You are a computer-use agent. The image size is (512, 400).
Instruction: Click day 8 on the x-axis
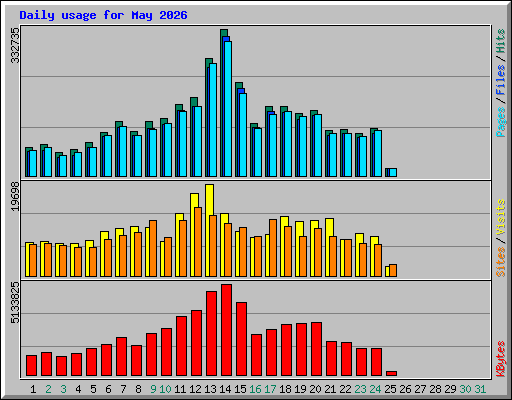tap(138, 389)
